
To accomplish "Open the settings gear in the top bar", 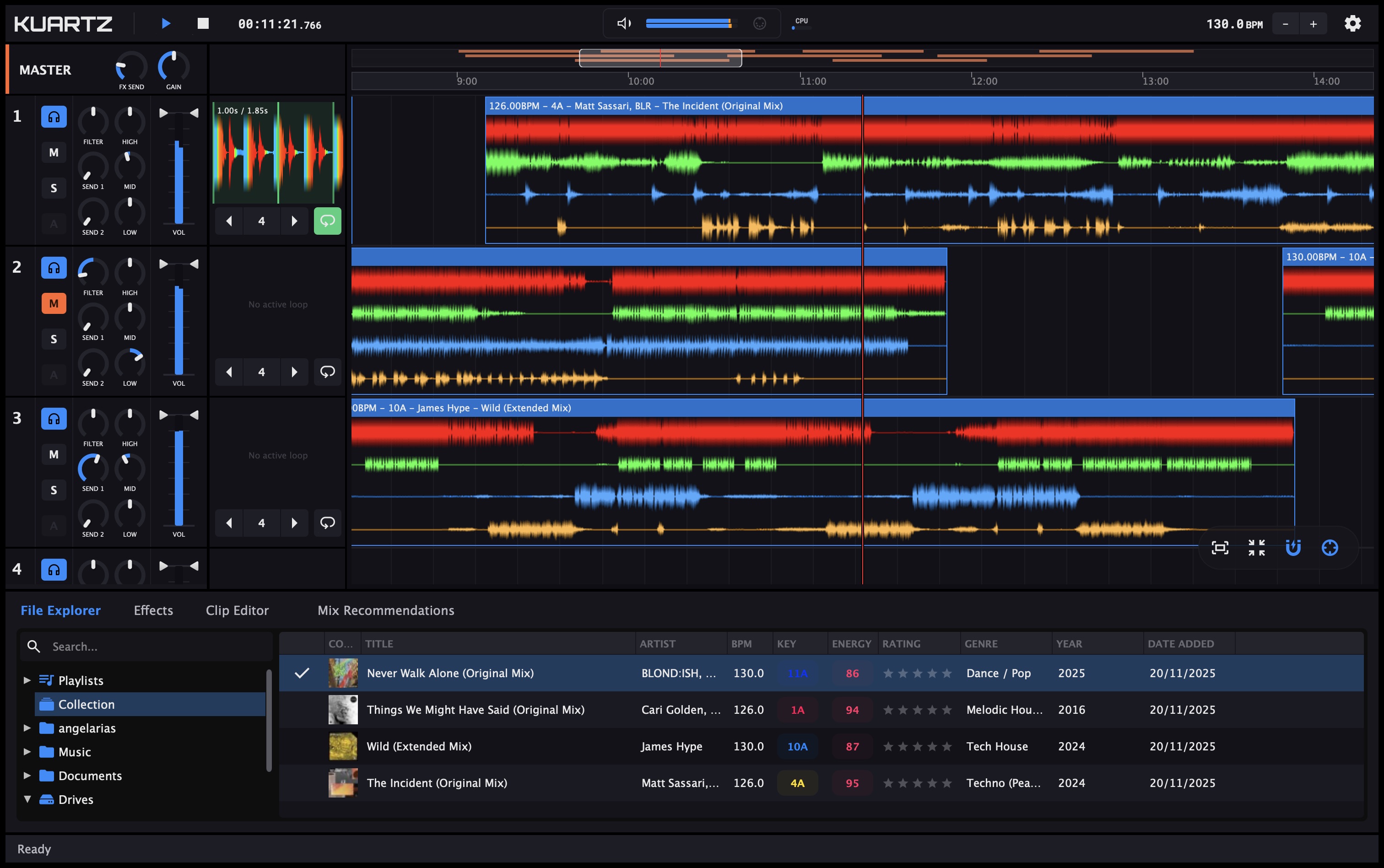I will click(x=1353, y=23).
